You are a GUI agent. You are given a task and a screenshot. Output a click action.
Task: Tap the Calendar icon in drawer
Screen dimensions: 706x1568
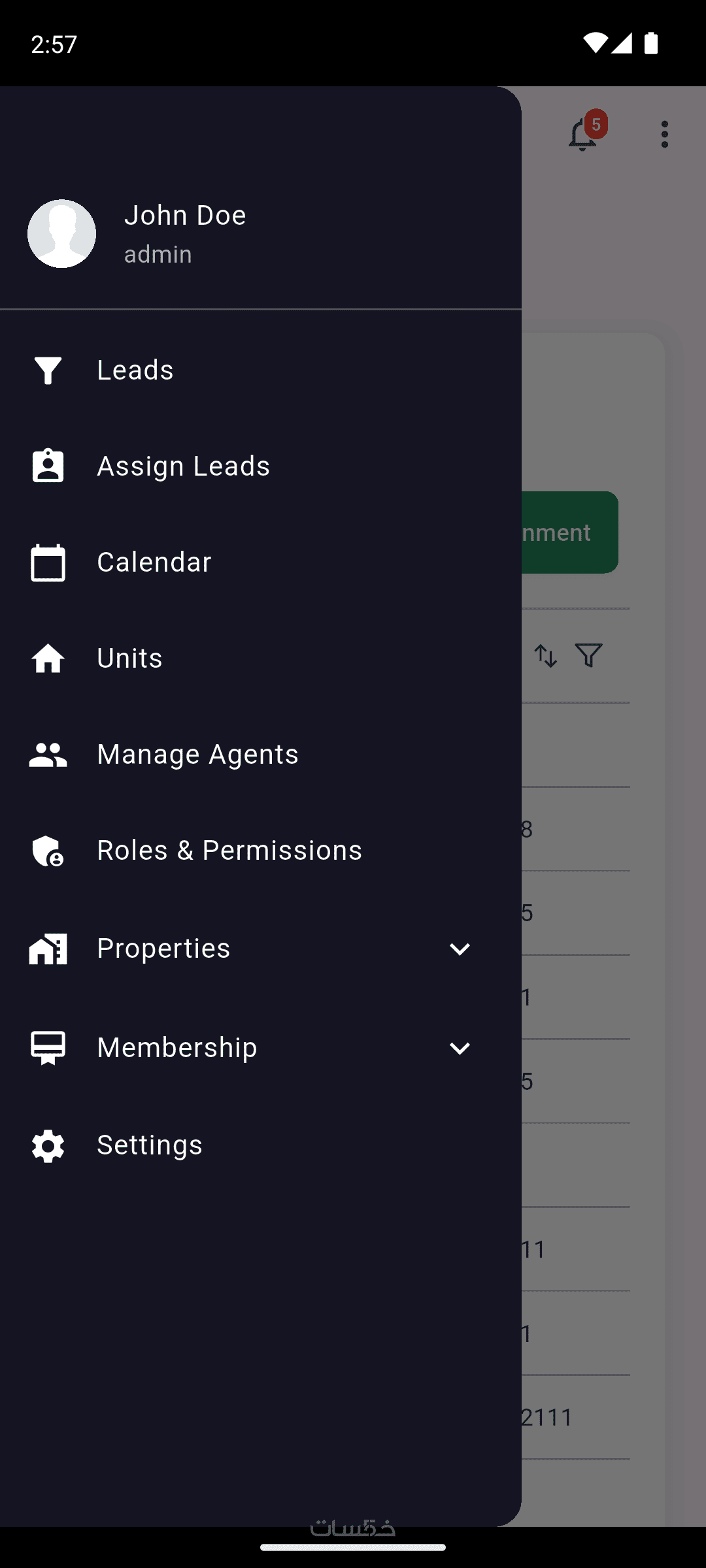click(x=48, y=563)
